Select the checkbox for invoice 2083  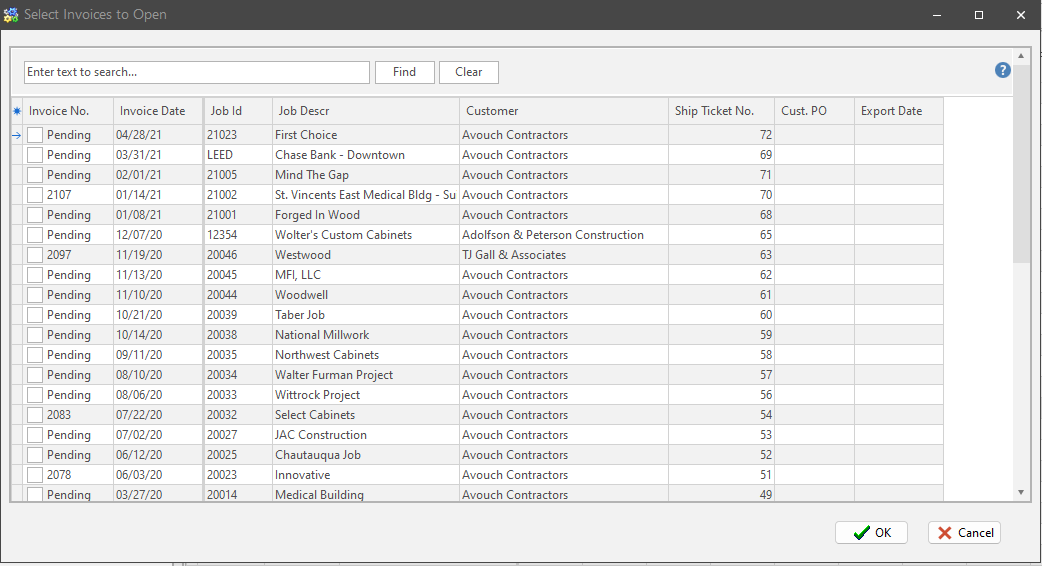[35, 415]
